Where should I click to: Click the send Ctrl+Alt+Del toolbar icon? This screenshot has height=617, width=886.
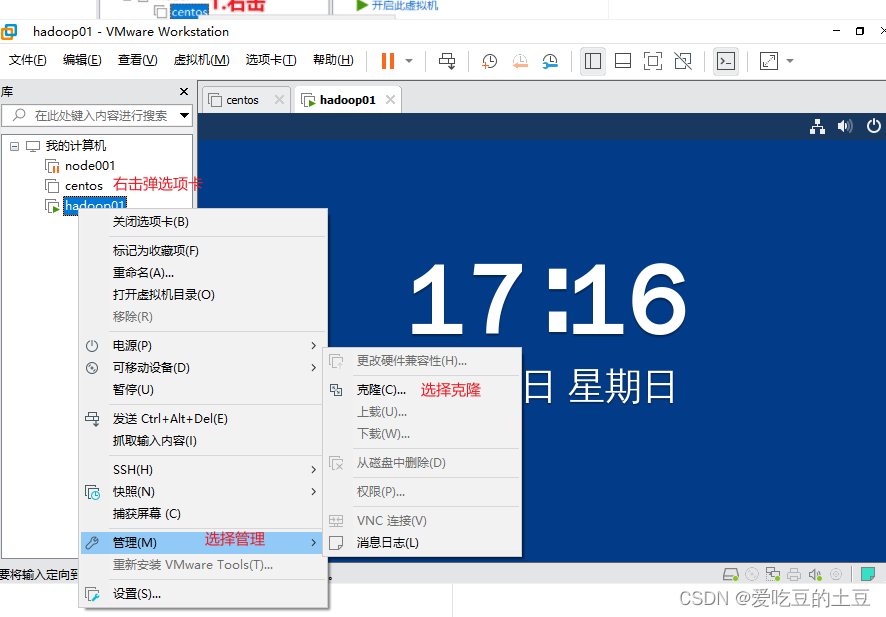tap(447, 60)
